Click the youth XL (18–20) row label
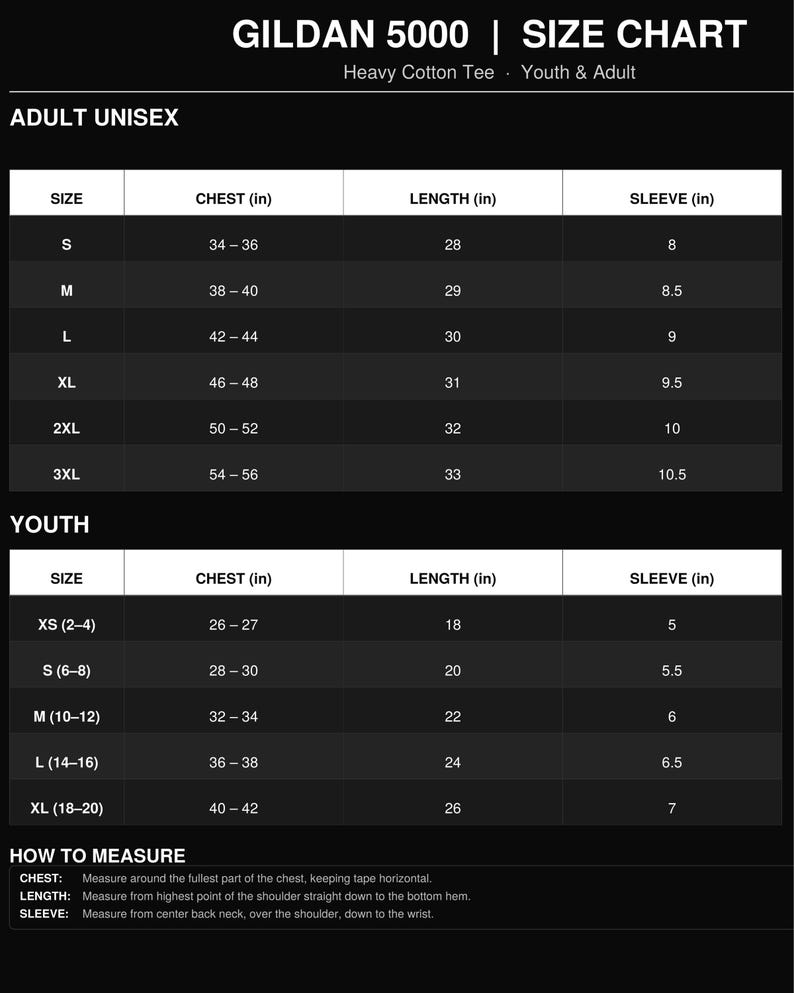Image resolution: width=794 pixels, height=993 pixels. (x=66, y=808)
